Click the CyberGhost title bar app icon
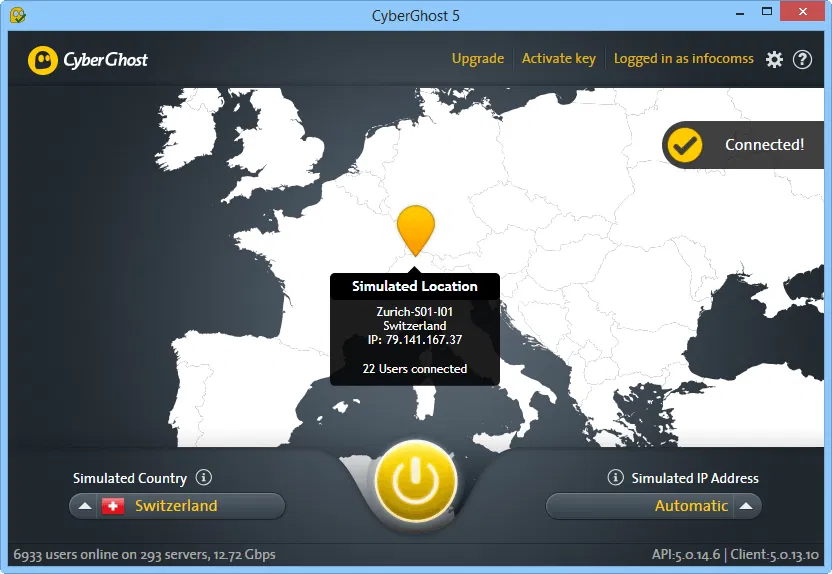The image size is (832, 574). coord(18,15)
